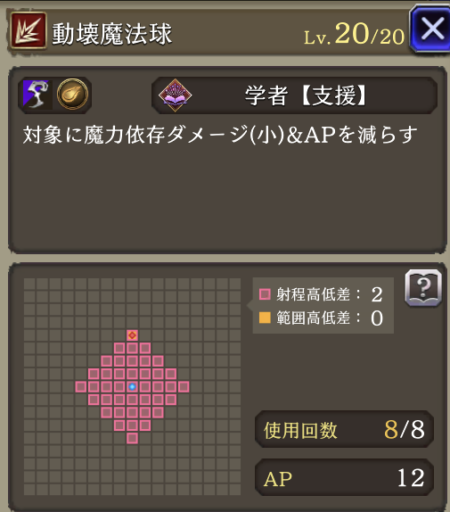Click the 動壊魔法球 skill name title

click(112, 34)
